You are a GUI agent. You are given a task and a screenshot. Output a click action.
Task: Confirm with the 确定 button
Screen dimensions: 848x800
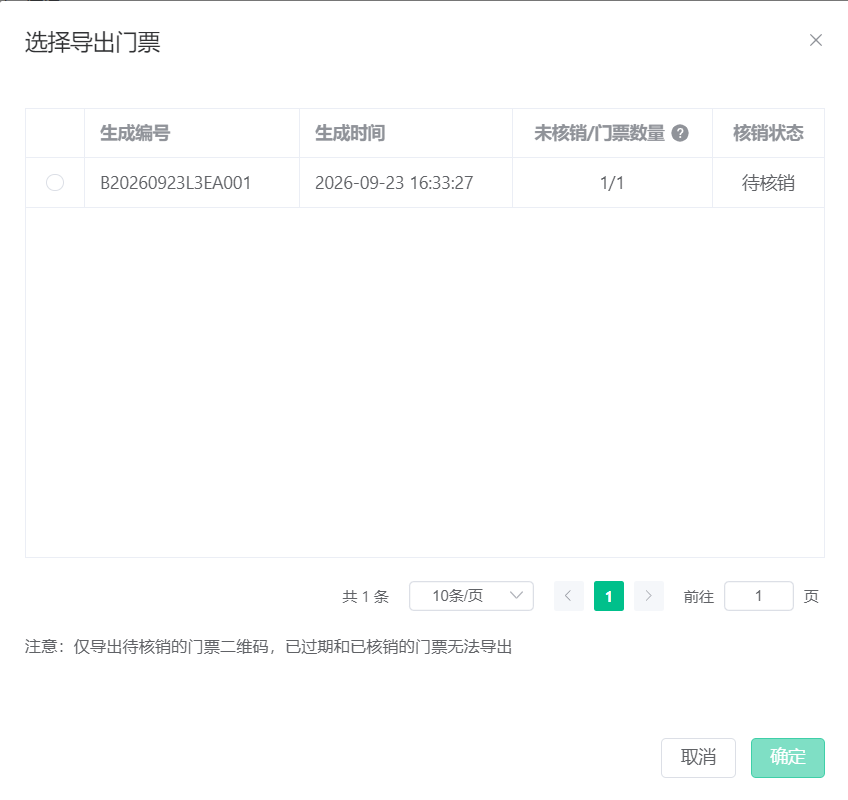tap(787, 757)
